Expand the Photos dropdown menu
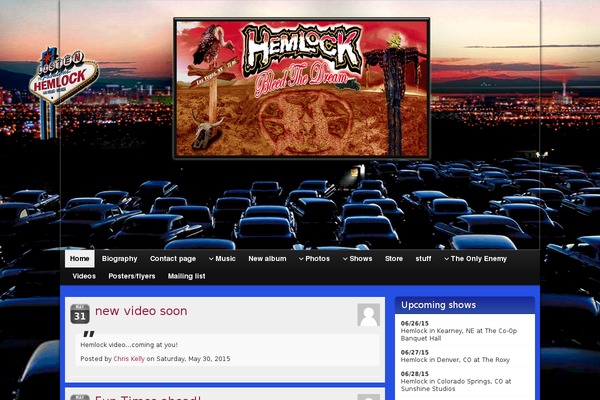This screenshot has height=400, width=600. 314,259
